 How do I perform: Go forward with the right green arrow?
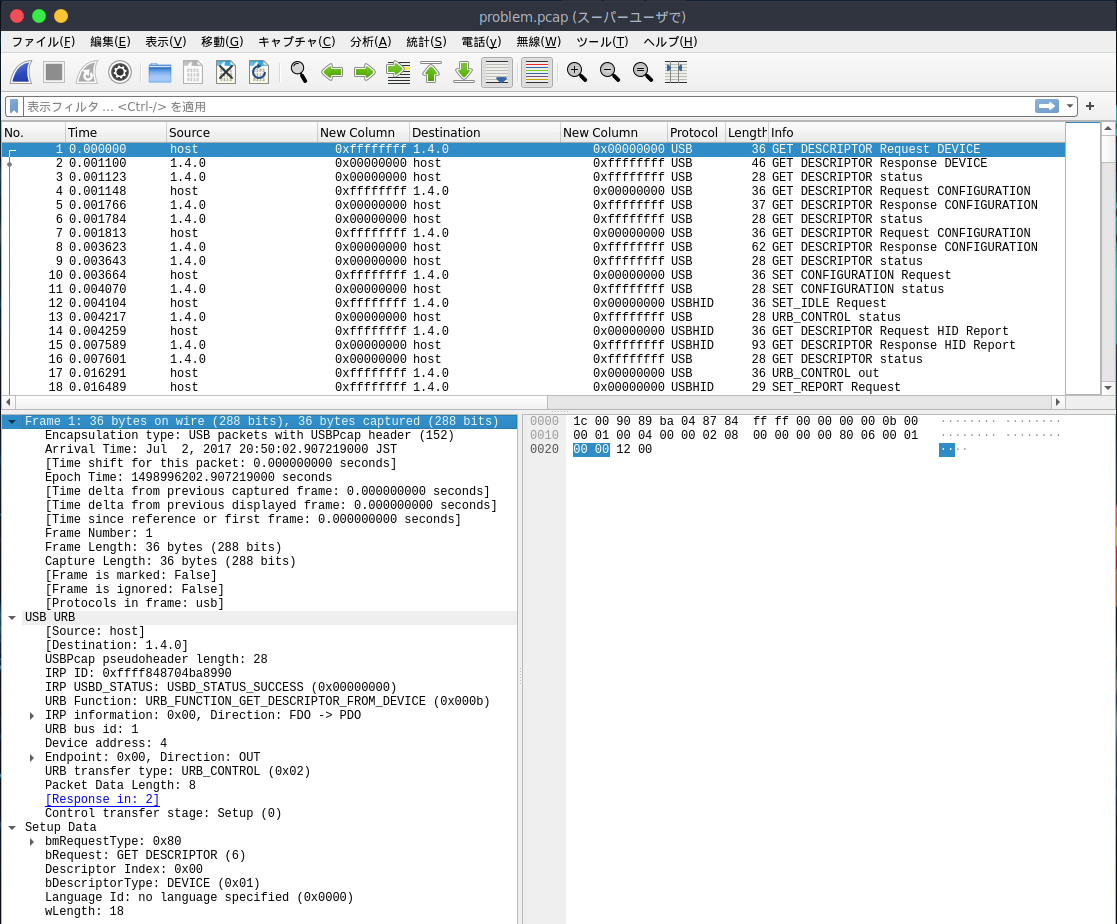(x=365, y=72)
